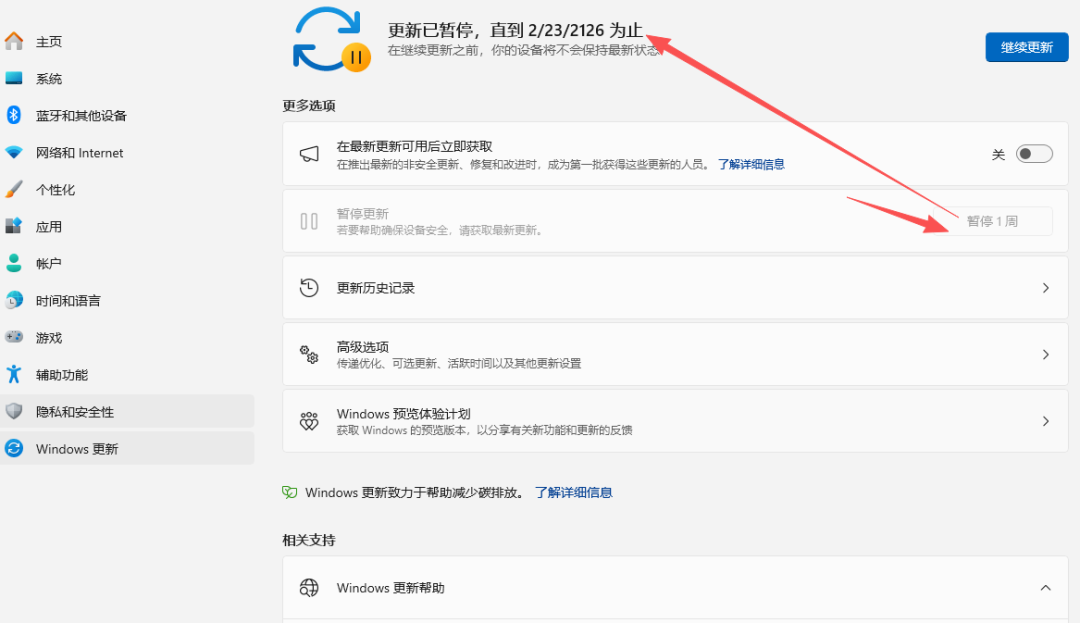Screen dimensions: 1080x623
Task: Select Windows 更新 in the sidebar
Action: (127, 448)
